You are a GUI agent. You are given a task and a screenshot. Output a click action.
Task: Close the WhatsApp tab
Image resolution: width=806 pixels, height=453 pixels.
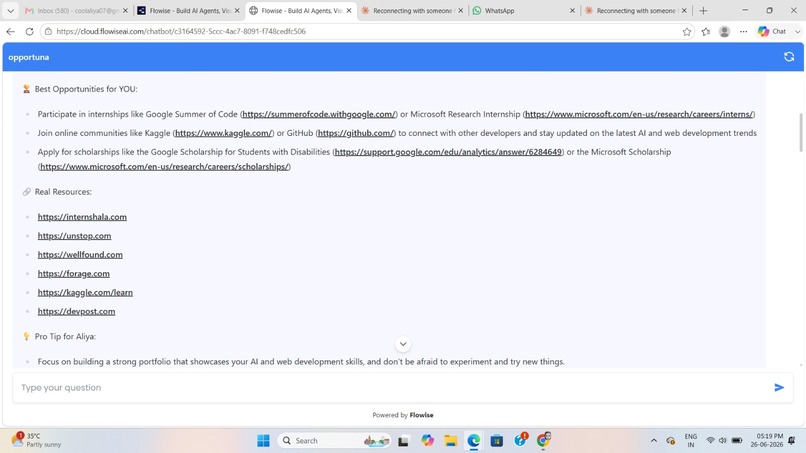click(x=572, y=10)
